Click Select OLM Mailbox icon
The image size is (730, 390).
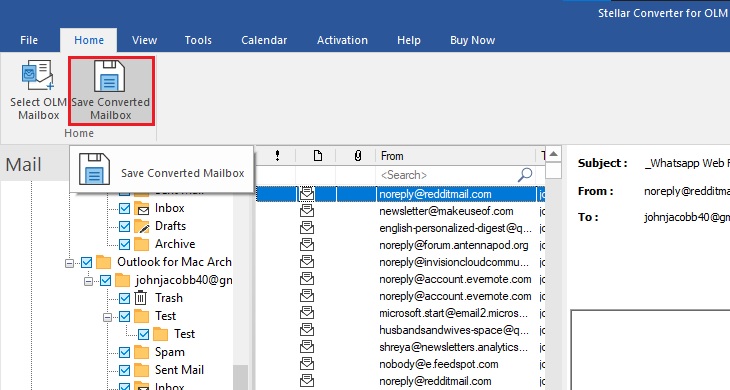[38, 75]
